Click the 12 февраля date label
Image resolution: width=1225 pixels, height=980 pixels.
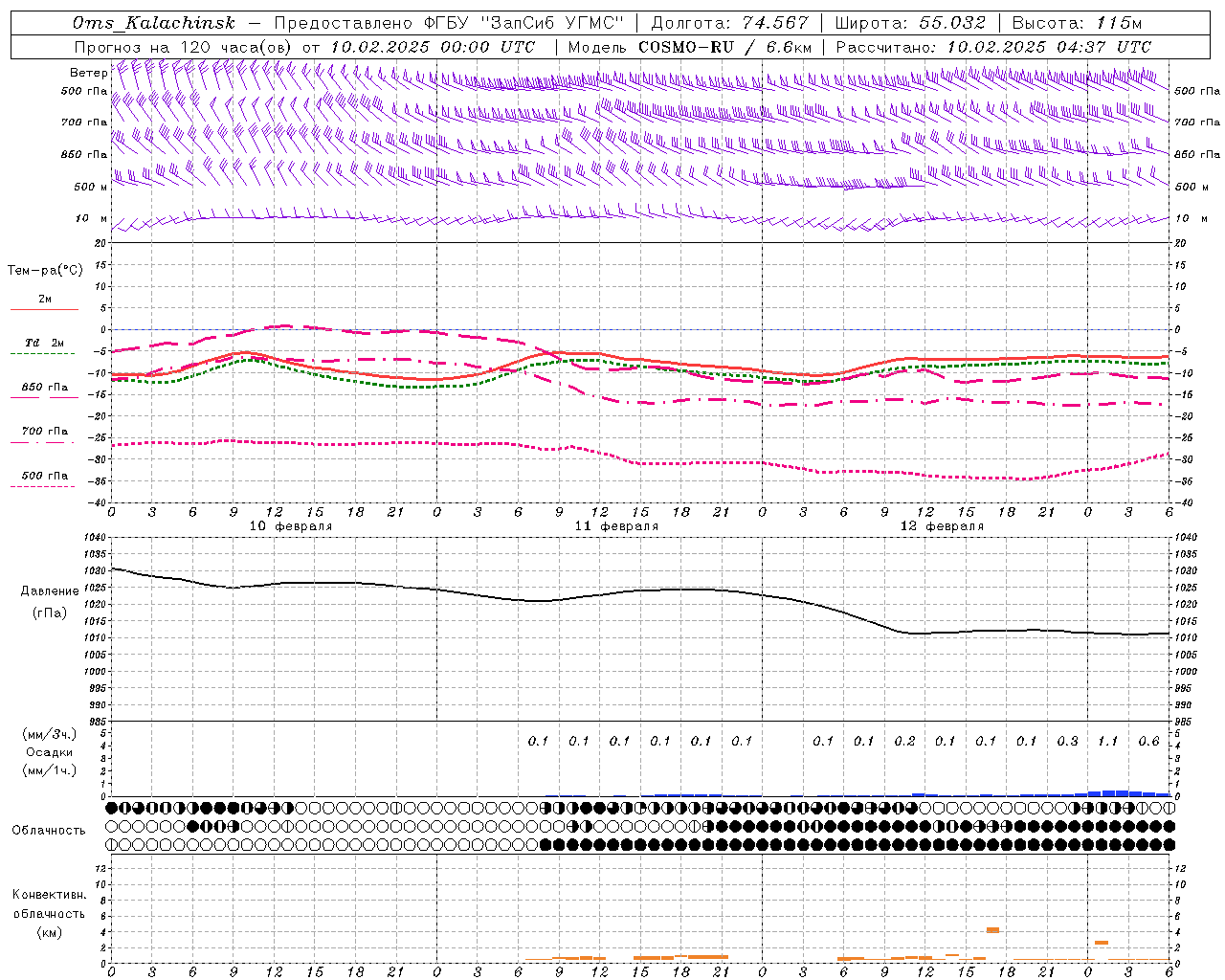click(x=942, y=526)
